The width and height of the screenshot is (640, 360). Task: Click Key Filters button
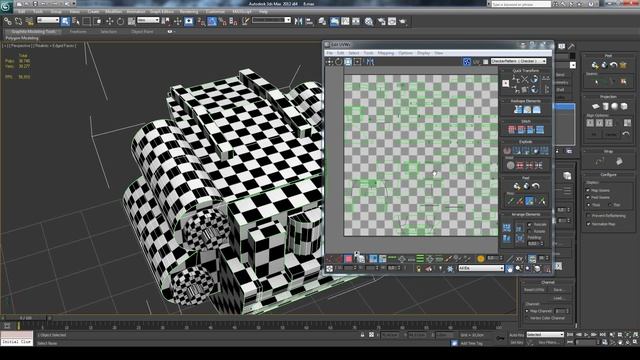click(548, 342)
